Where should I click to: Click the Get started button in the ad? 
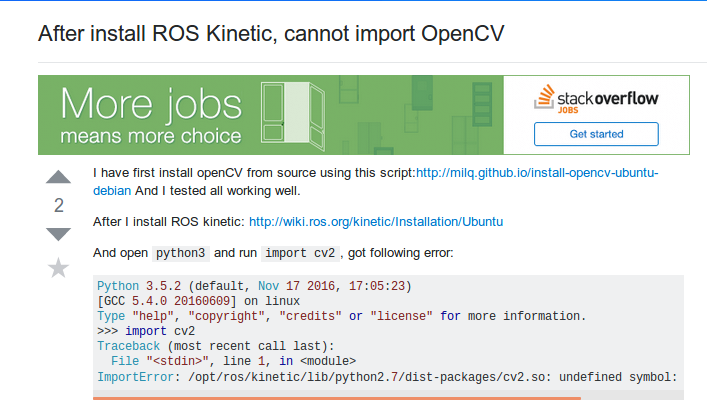point(596,134)
